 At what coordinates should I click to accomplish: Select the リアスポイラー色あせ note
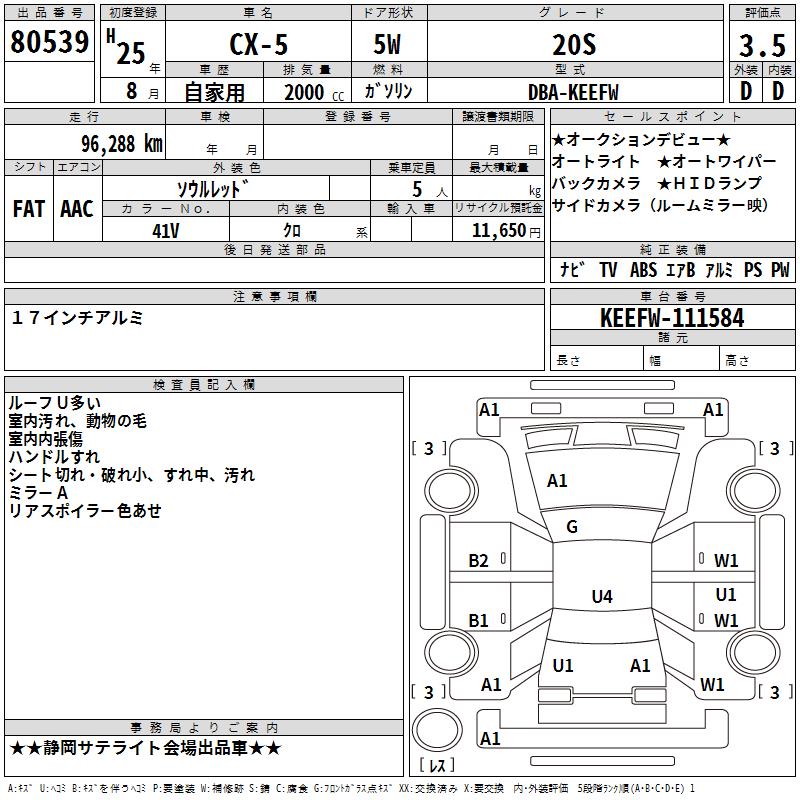[x=85, y=510]
